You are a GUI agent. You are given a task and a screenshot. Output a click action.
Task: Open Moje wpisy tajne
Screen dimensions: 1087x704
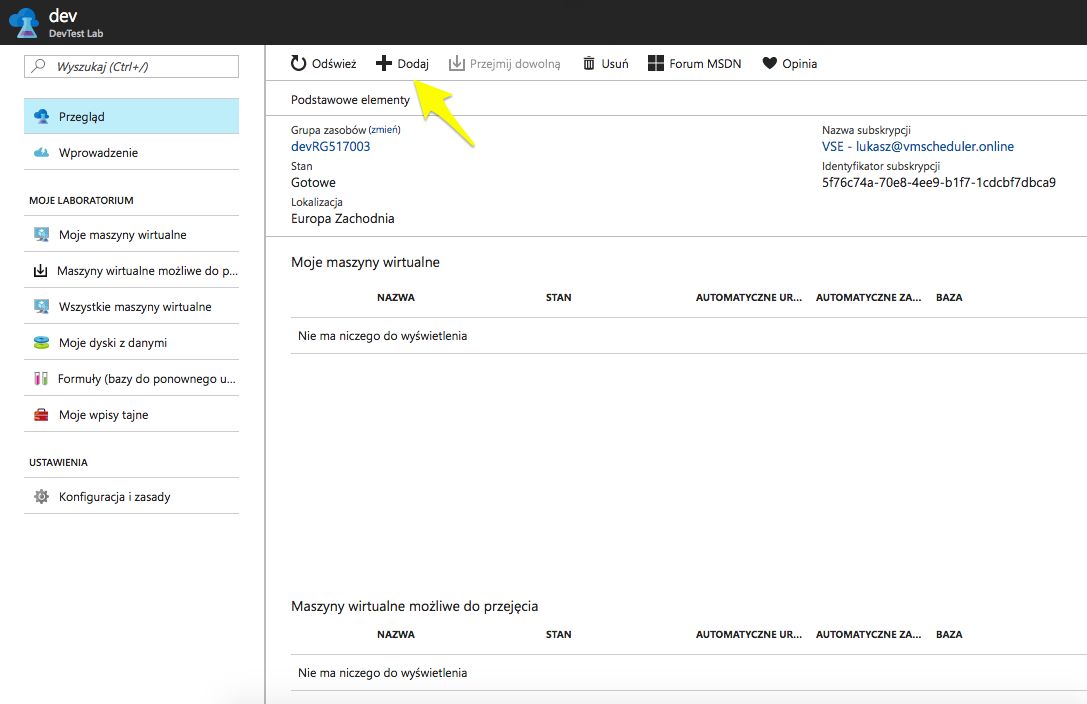[x=132, y=414]
